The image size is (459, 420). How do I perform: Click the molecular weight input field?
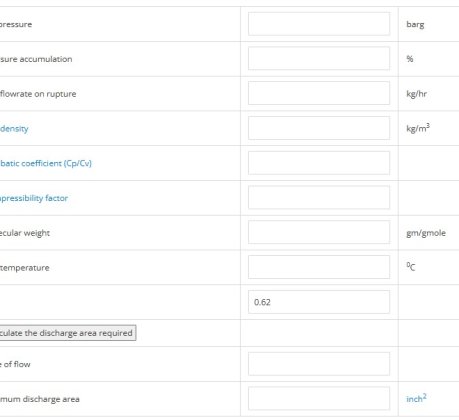tap(319, 232)
